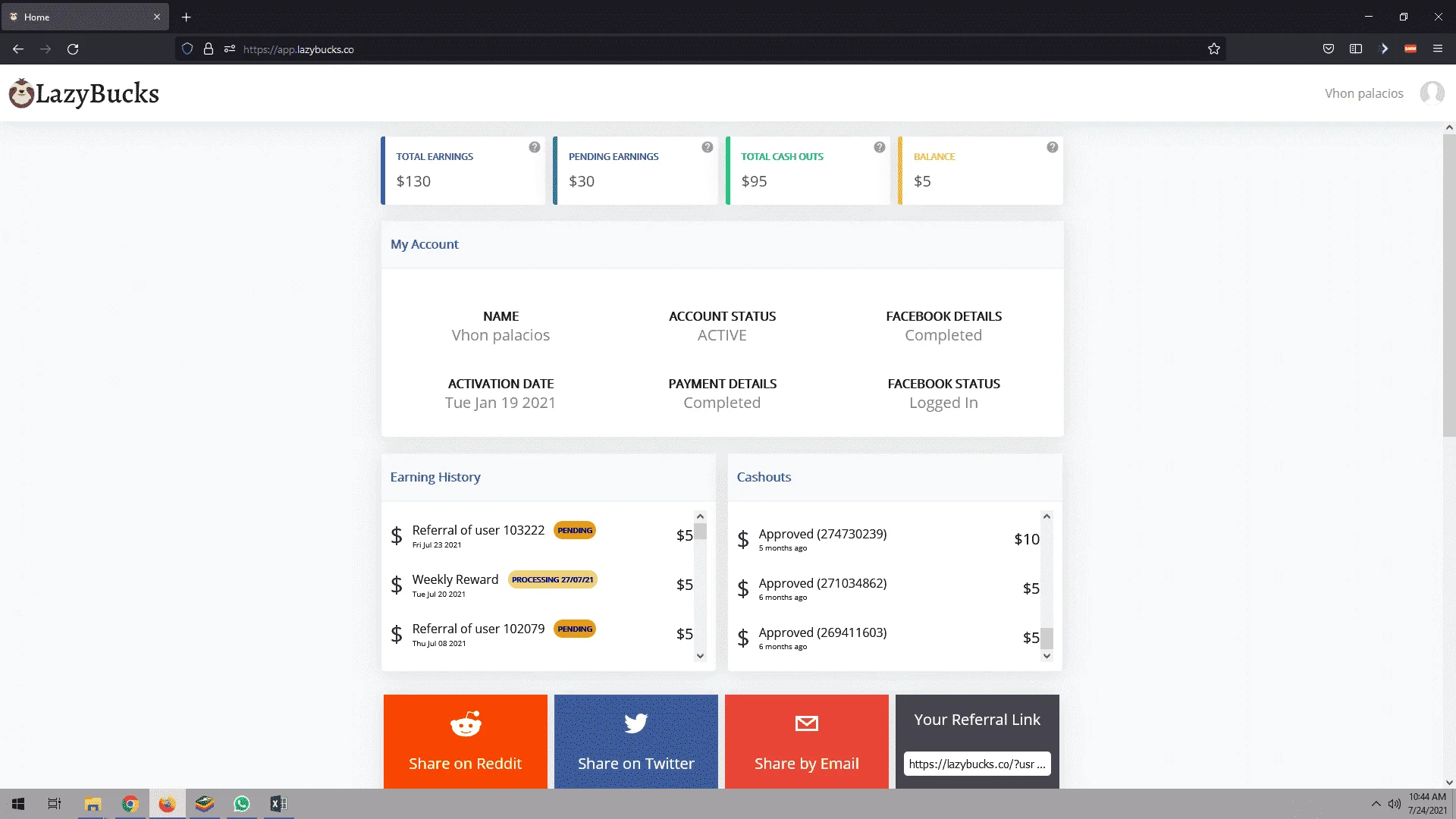1456x819 pixels.
Task: Bookmark this page with star icon
Action: click(x=1214, y=49)
